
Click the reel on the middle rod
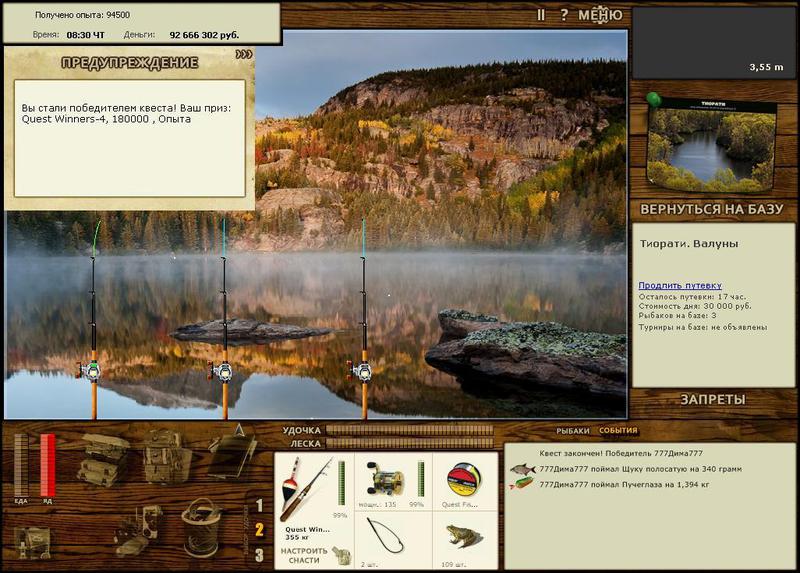tap(220, 371)
